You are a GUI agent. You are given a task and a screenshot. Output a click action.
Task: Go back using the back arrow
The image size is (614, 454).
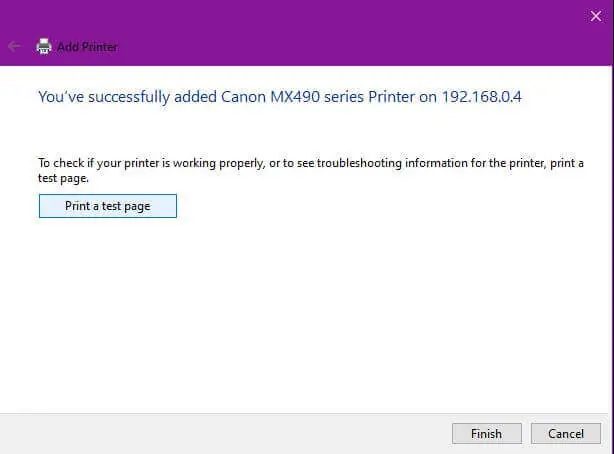pos(14,47)
